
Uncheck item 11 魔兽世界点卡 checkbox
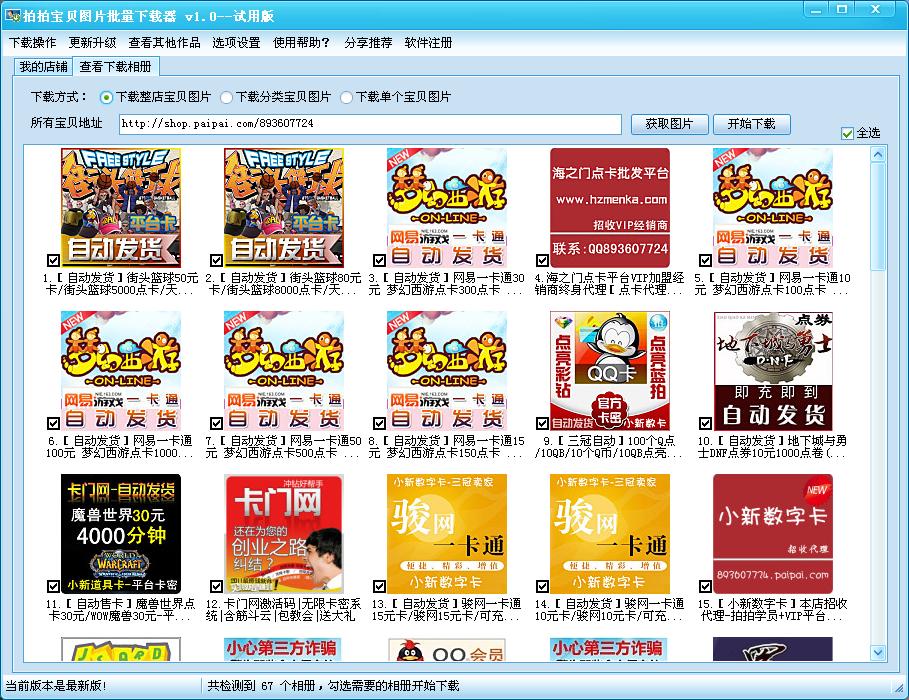(53, 586)
